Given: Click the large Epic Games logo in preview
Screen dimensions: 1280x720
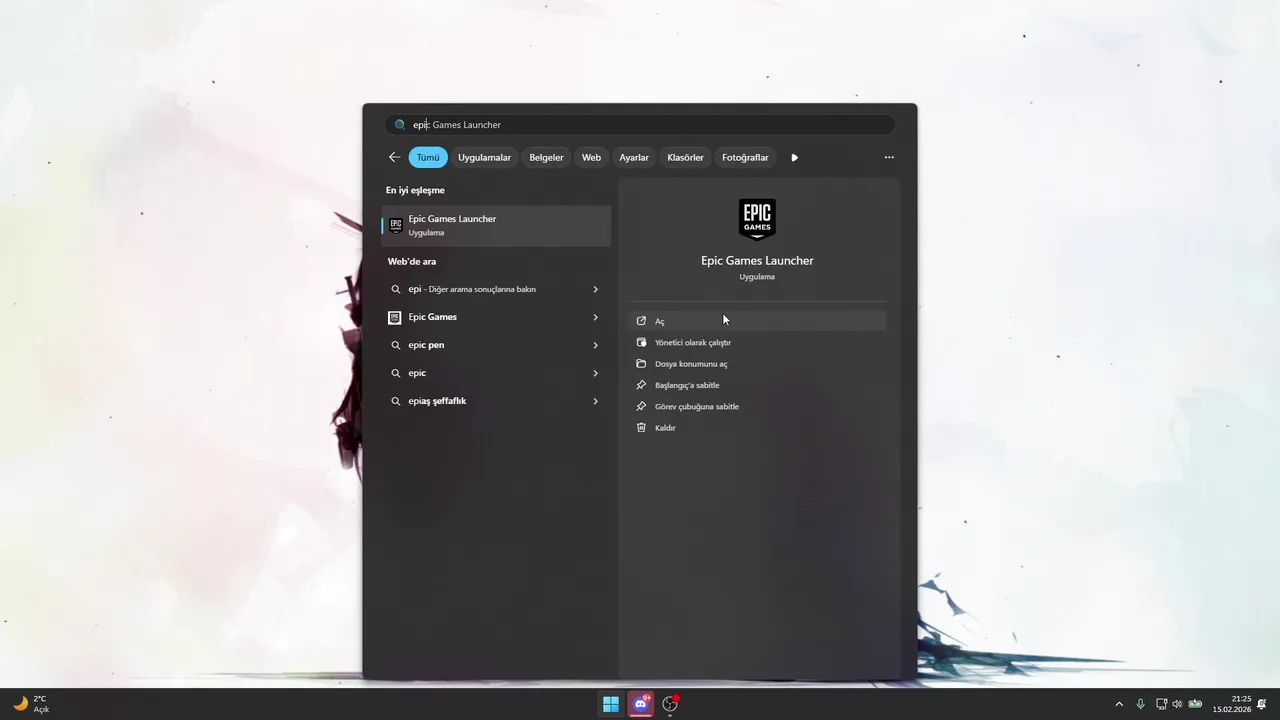Looking at the screenshot, I should 757,220.
